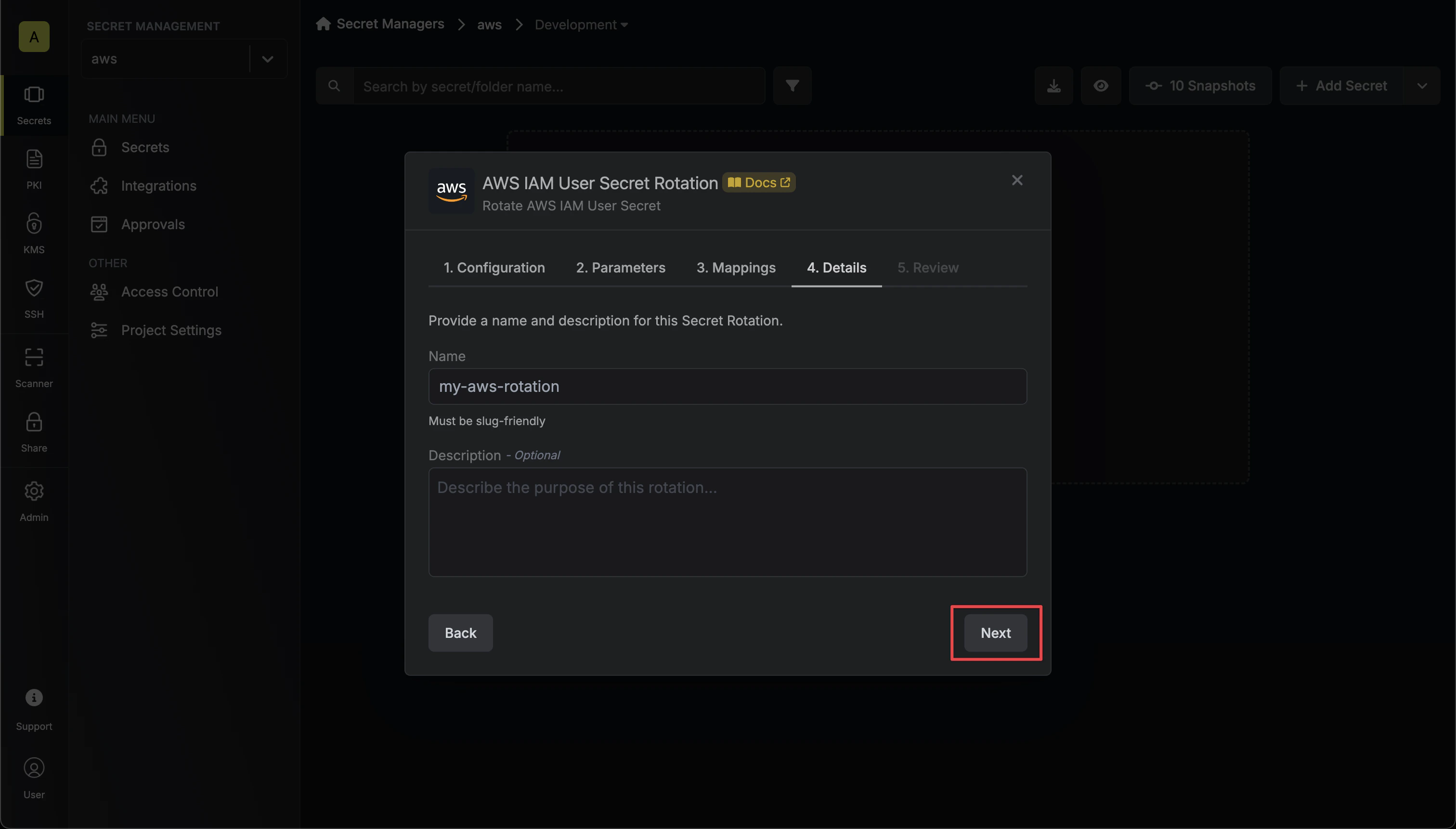Click the aws breadcrumb link
Viewport: 1456px width, 829px height.
point(489,25)
